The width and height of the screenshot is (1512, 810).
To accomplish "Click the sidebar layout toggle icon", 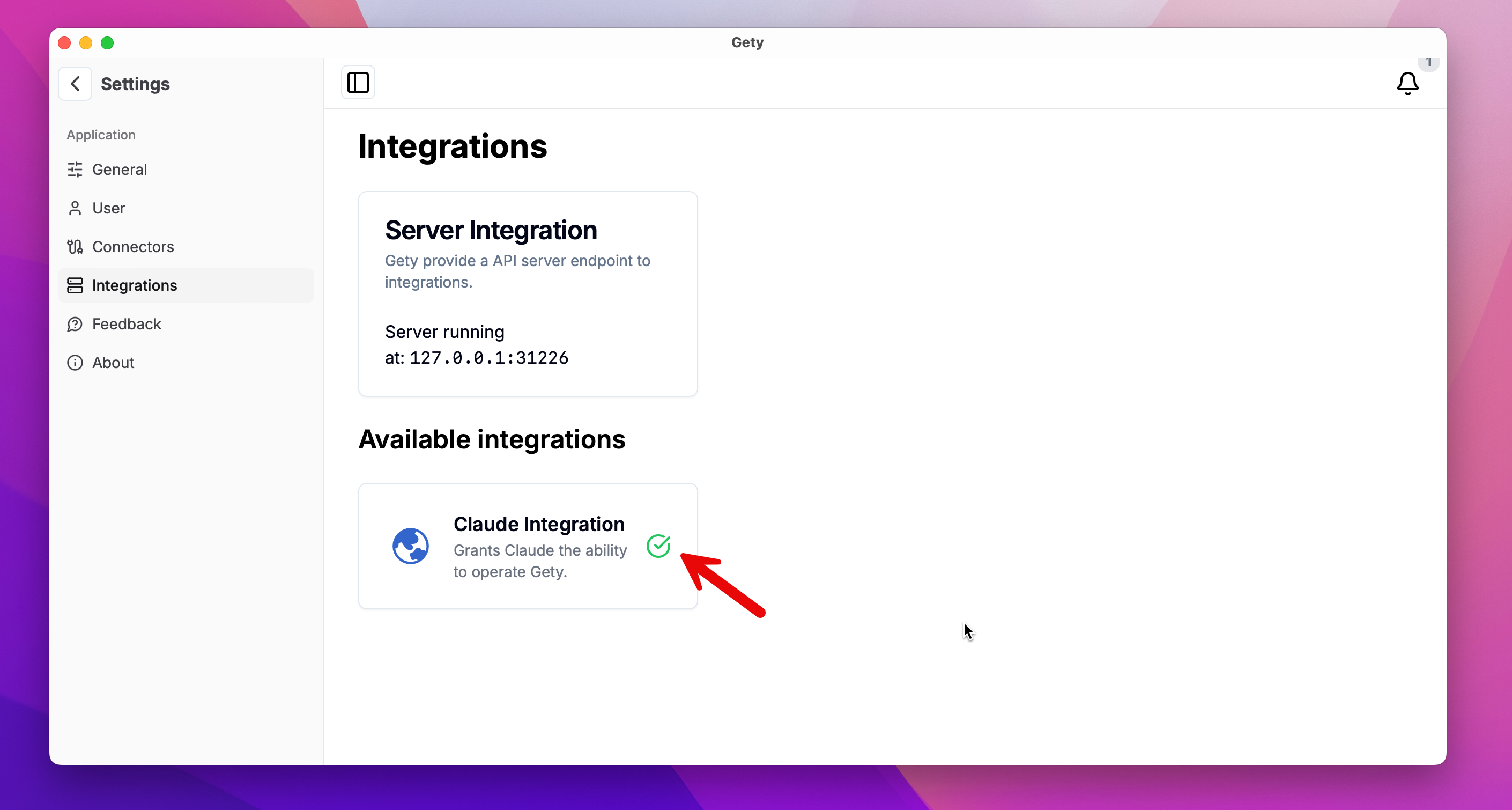I will (358, 82).
